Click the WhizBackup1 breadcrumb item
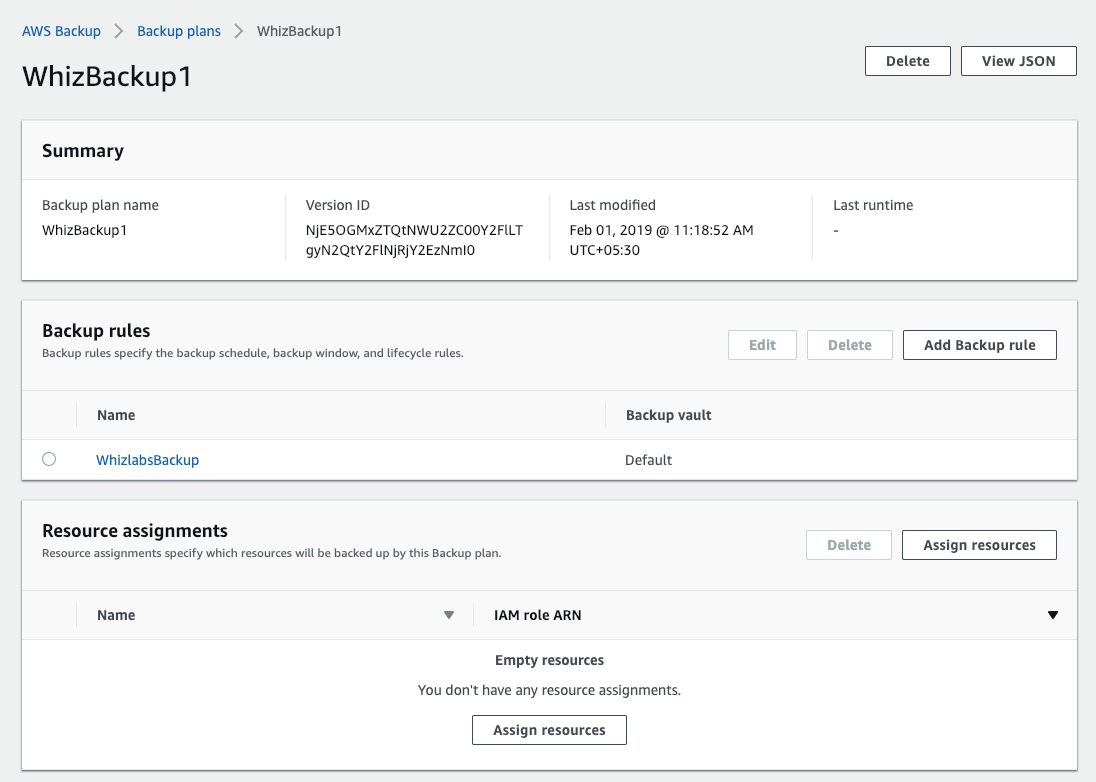The height and width of the screenshot is (782, 1096). click(299, 31)
